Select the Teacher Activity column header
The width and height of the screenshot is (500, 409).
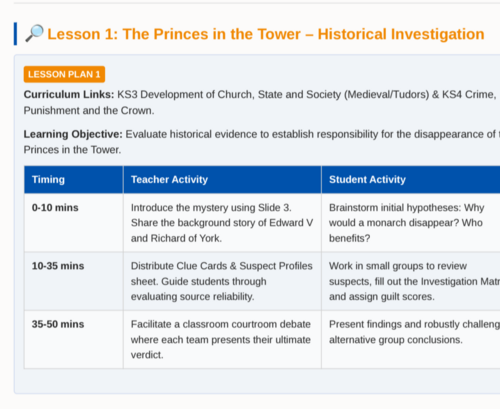click(x=222, y=180)
